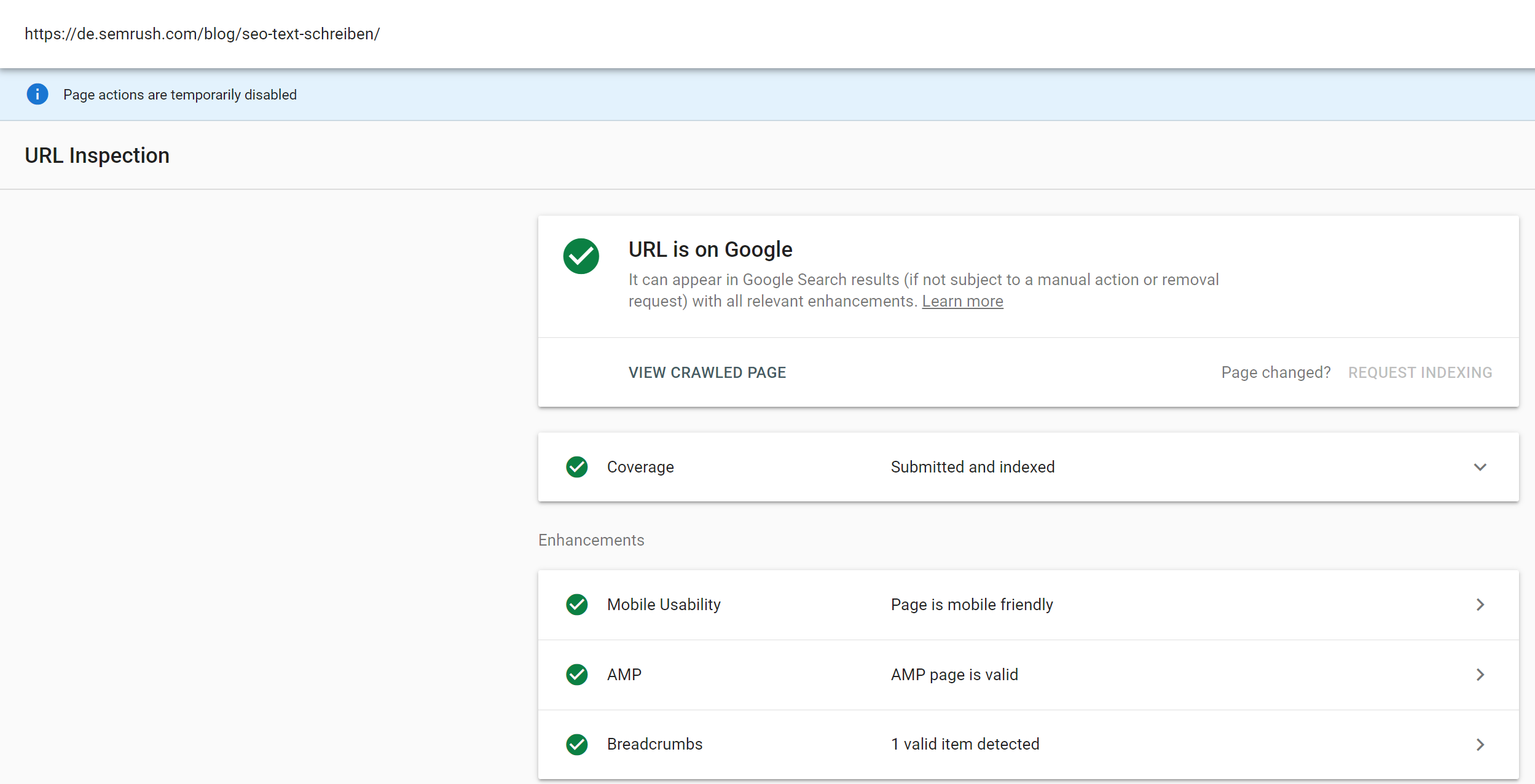Open the View Crawled Page button
The width and height of the screenshot is (1535, 784).
707,372
